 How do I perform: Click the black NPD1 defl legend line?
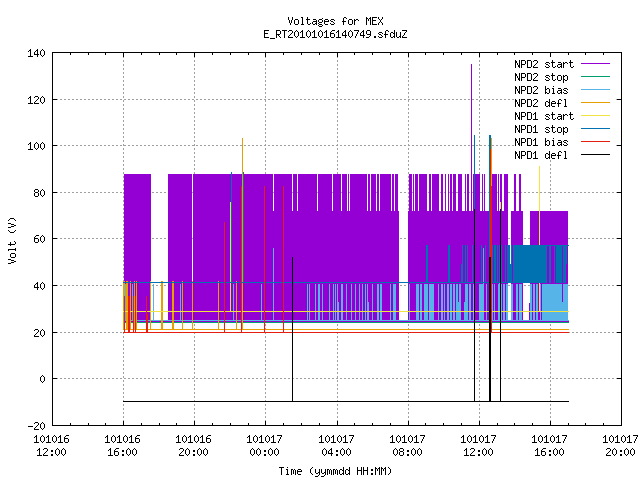[595, 155]
